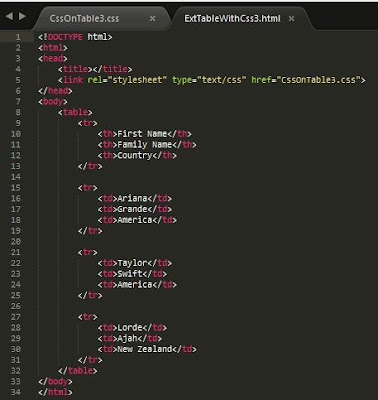Click line number 8 in the gutter

(x=18, y=112)
